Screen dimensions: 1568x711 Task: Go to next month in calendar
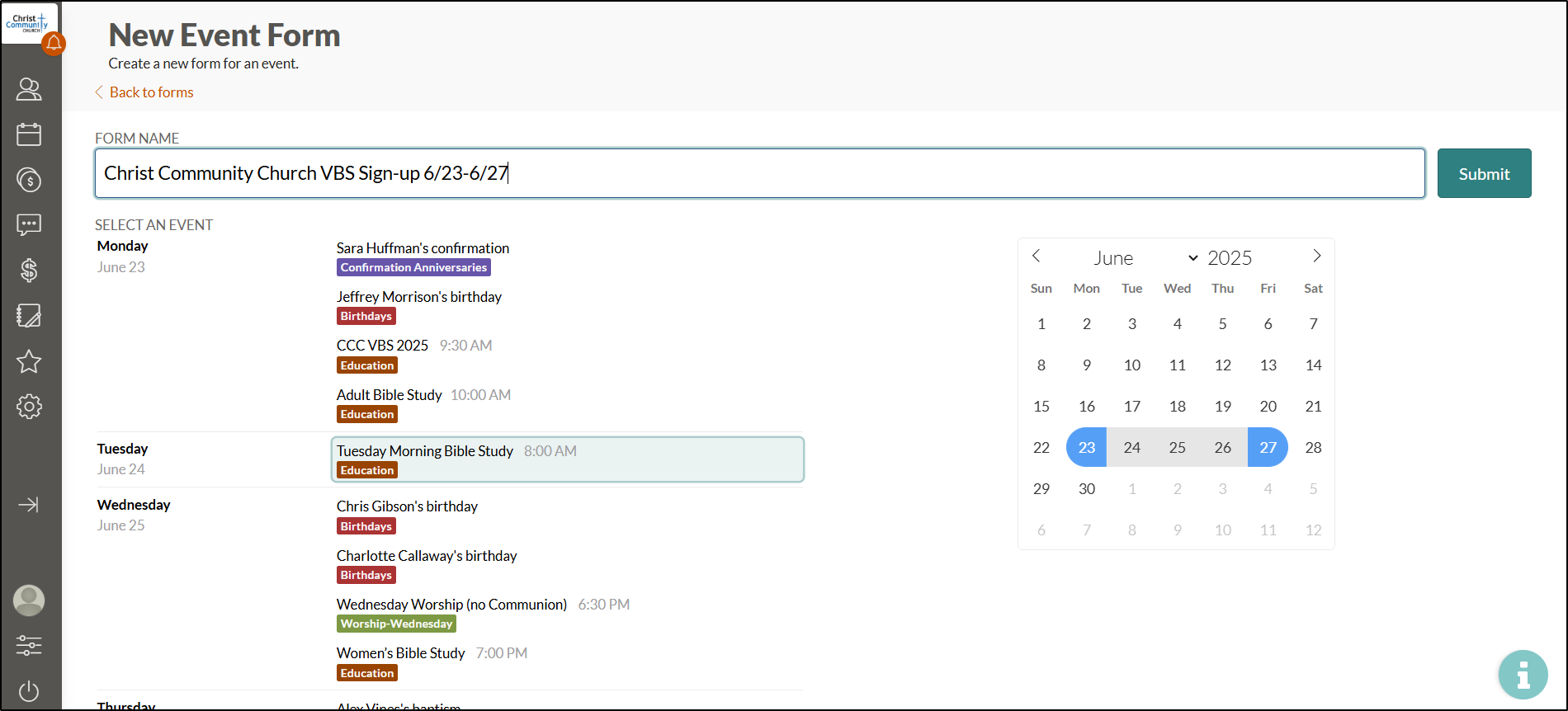(x=1316, y=257)
